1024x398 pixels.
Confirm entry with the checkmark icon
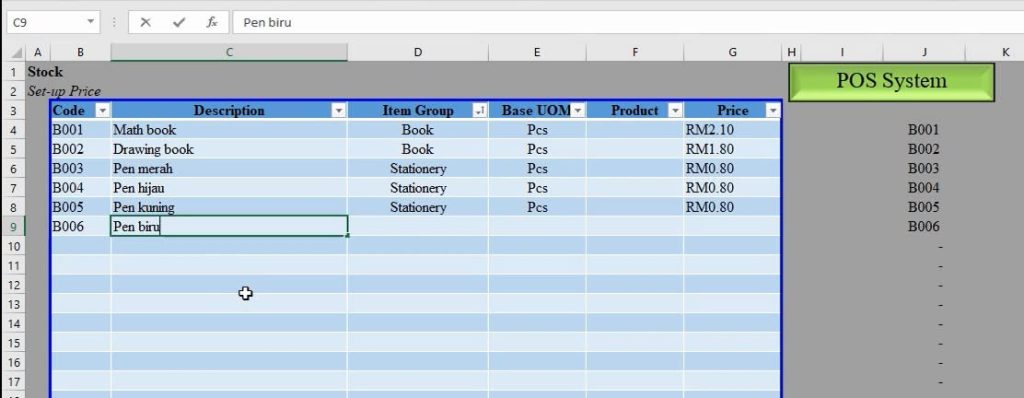(x=178, y=22)
